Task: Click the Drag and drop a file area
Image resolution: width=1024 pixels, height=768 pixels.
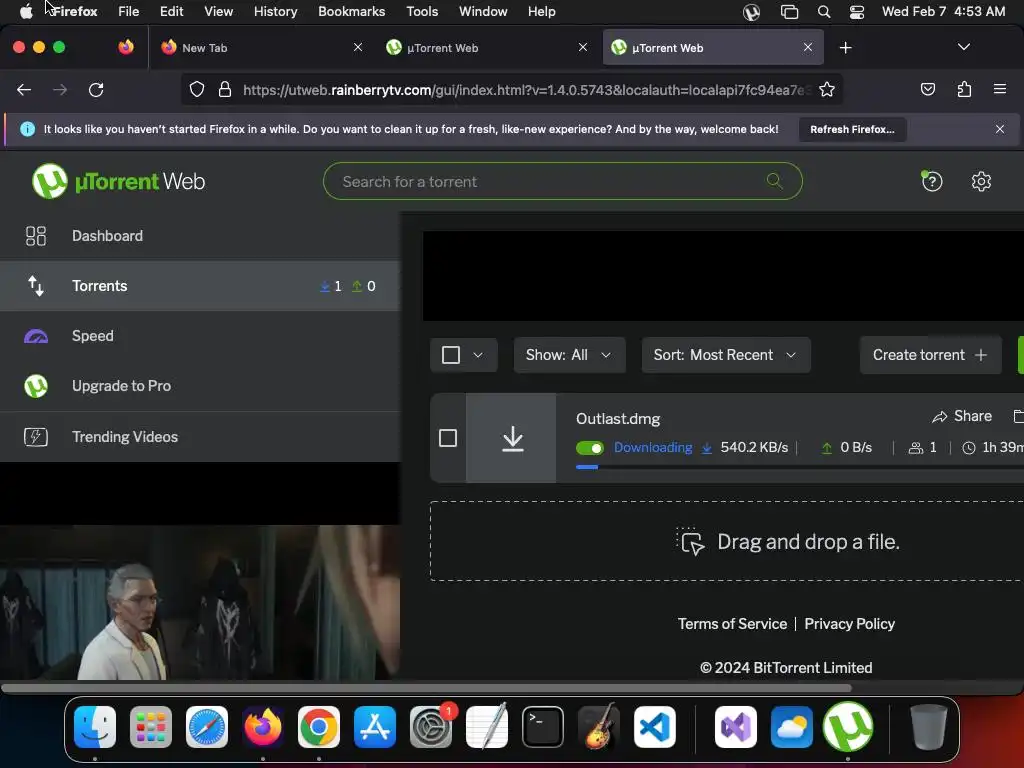Action: (x=727, y=541)
